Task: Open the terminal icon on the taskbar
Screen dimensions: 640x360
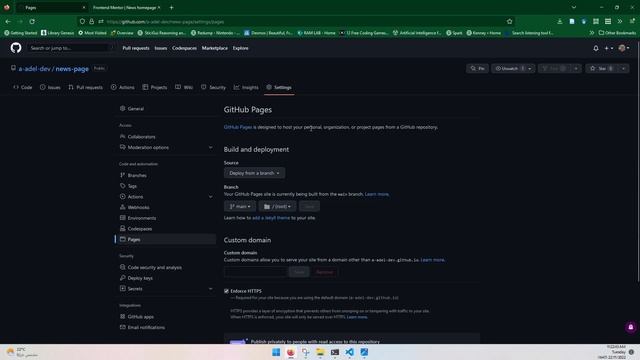Action: pyautogui.click(x=335, y=352)
